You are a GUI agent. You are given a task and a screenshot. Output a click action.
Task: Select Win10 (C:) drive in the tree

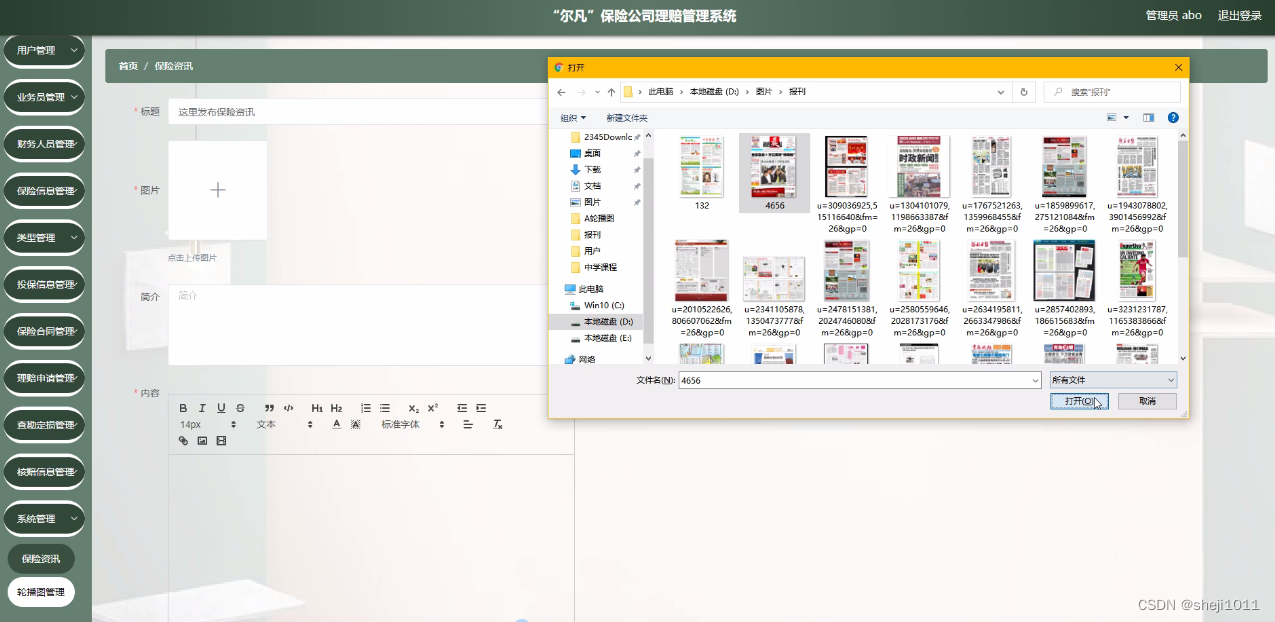click(603, 305)
